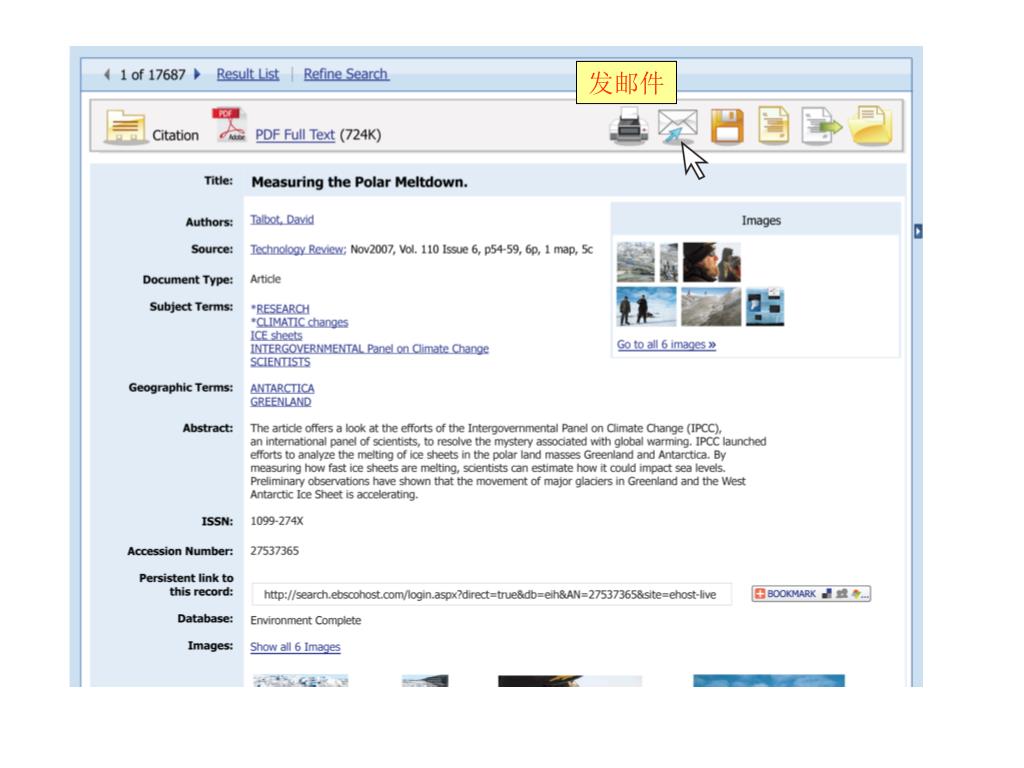Open the map diagram thumbnail
The image size is (1024, 768).
click(765, 307)
